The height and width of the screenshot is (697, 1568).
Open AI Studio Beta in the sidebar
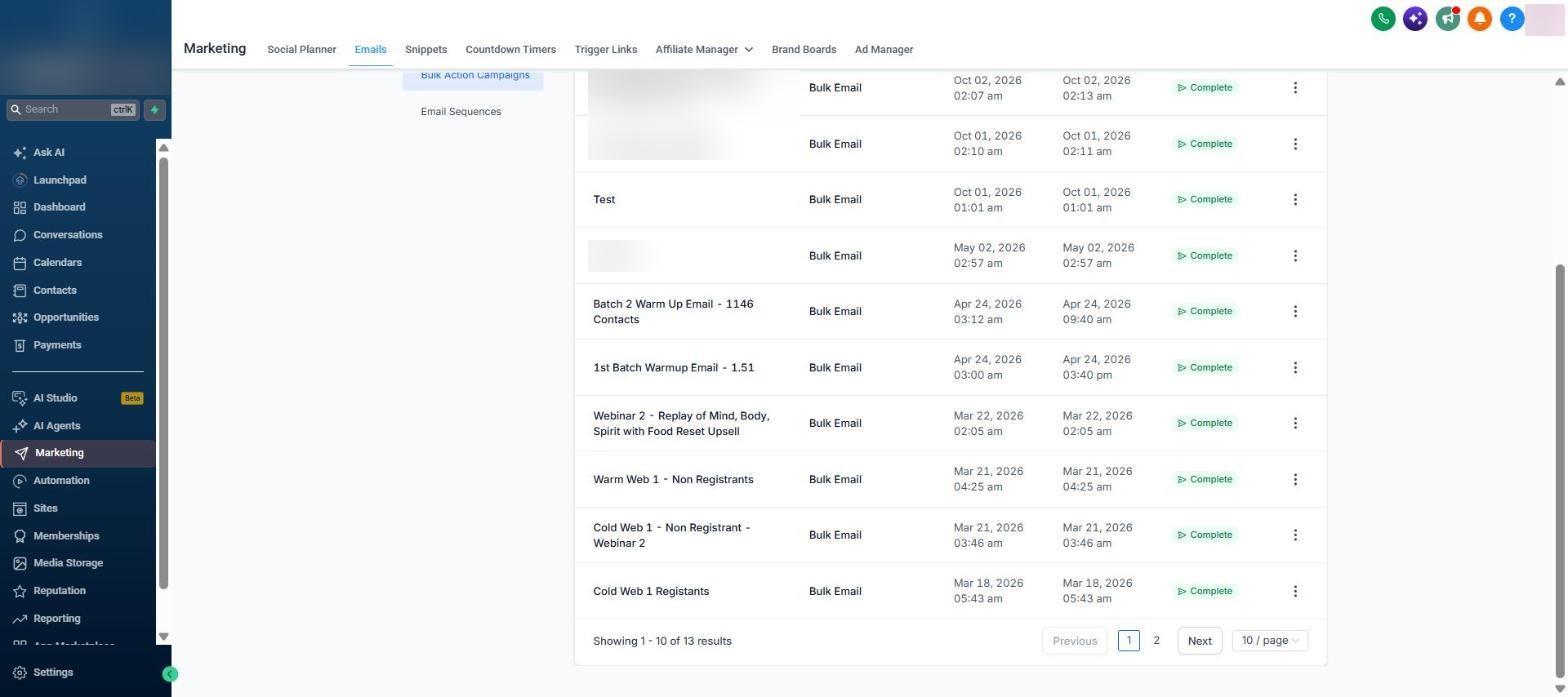(78, 398)
